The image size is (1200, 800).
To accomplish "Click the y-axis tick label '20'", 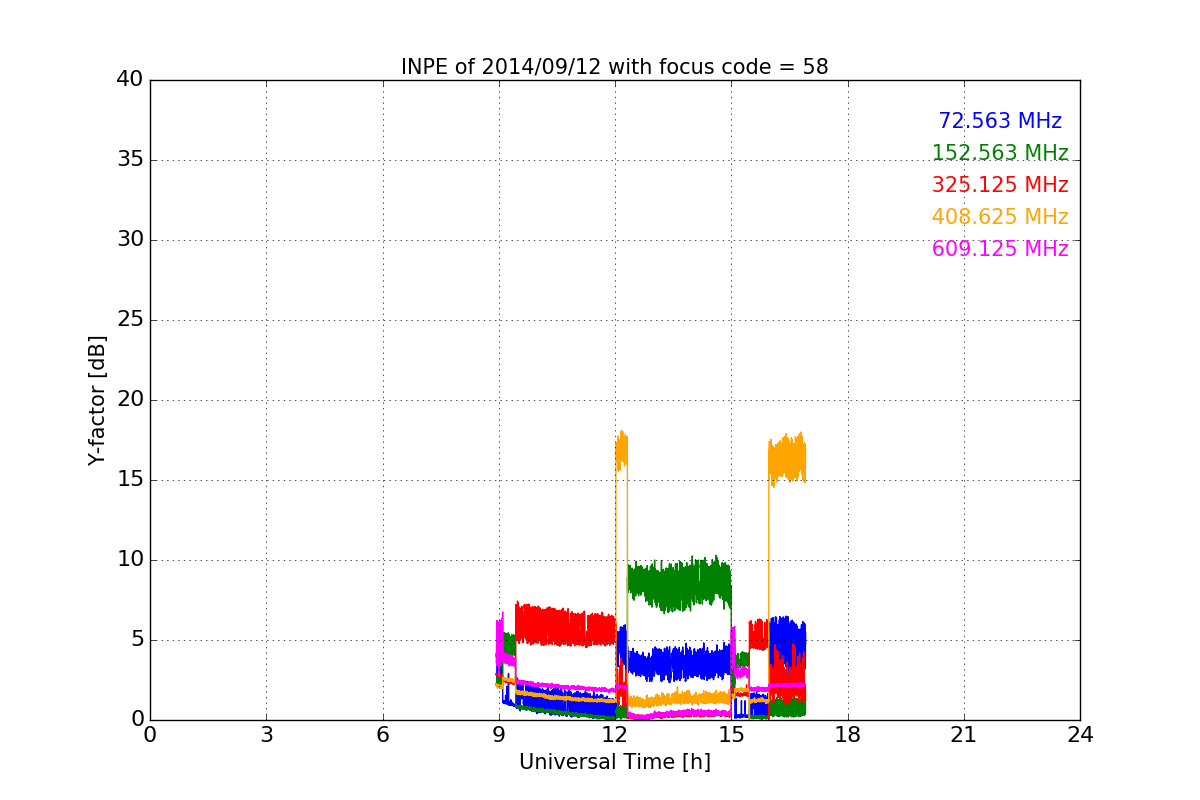I will (x=130, y=400).
